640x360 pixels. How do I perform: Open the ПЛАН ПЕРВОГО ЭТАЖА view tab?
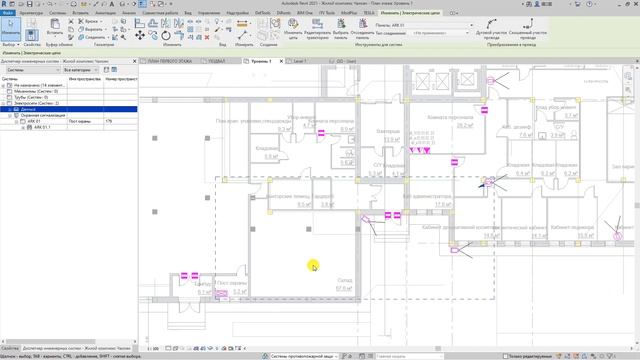[170, 61]
